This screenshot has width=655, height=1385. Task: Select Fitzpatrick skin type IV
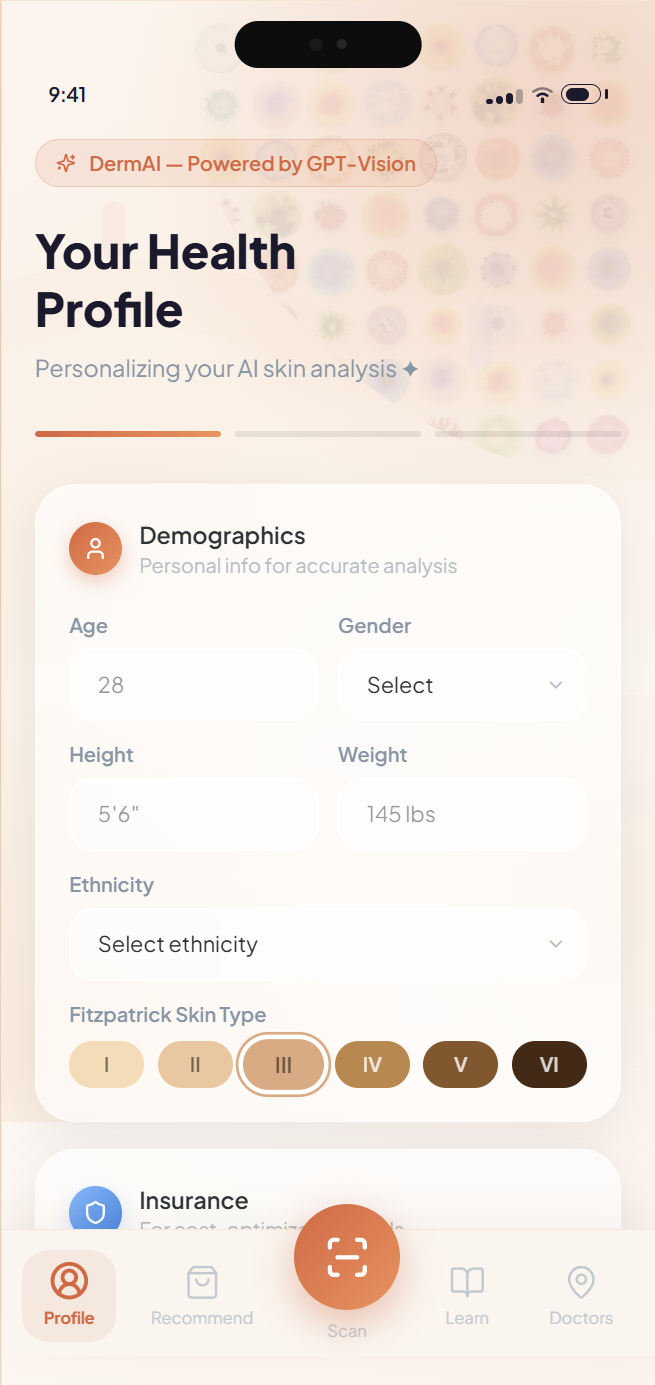[372, 1065]
